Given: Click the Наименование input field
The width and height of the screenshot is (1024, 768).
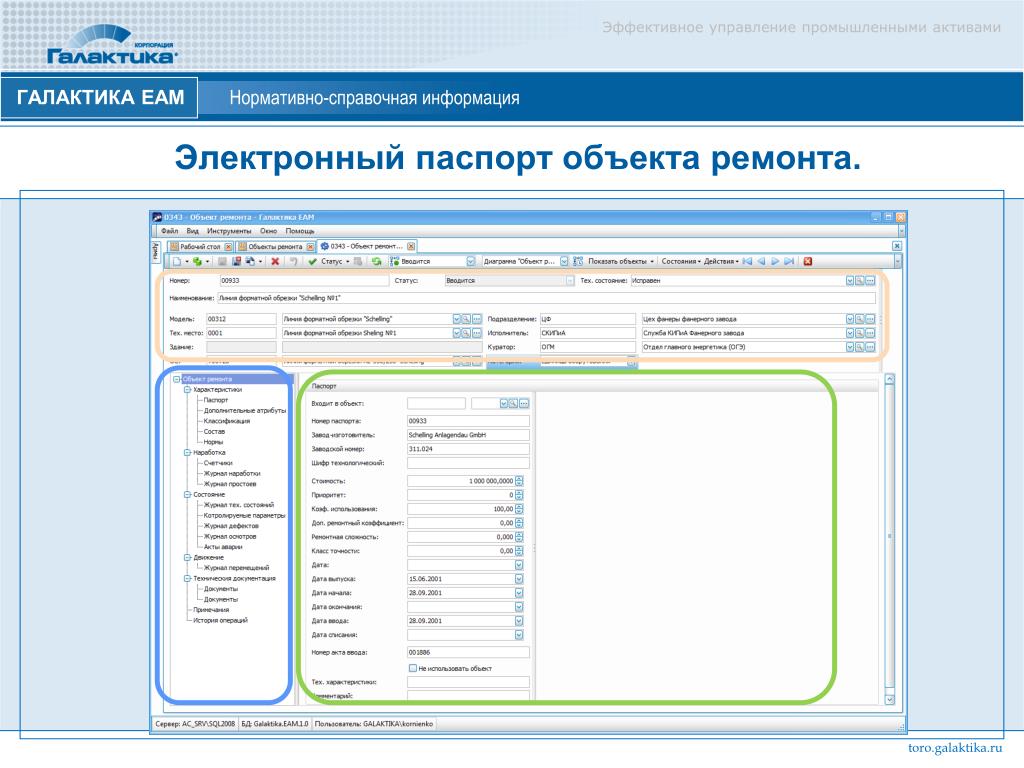Looking at the screenshot, I should tap(546, 298).
